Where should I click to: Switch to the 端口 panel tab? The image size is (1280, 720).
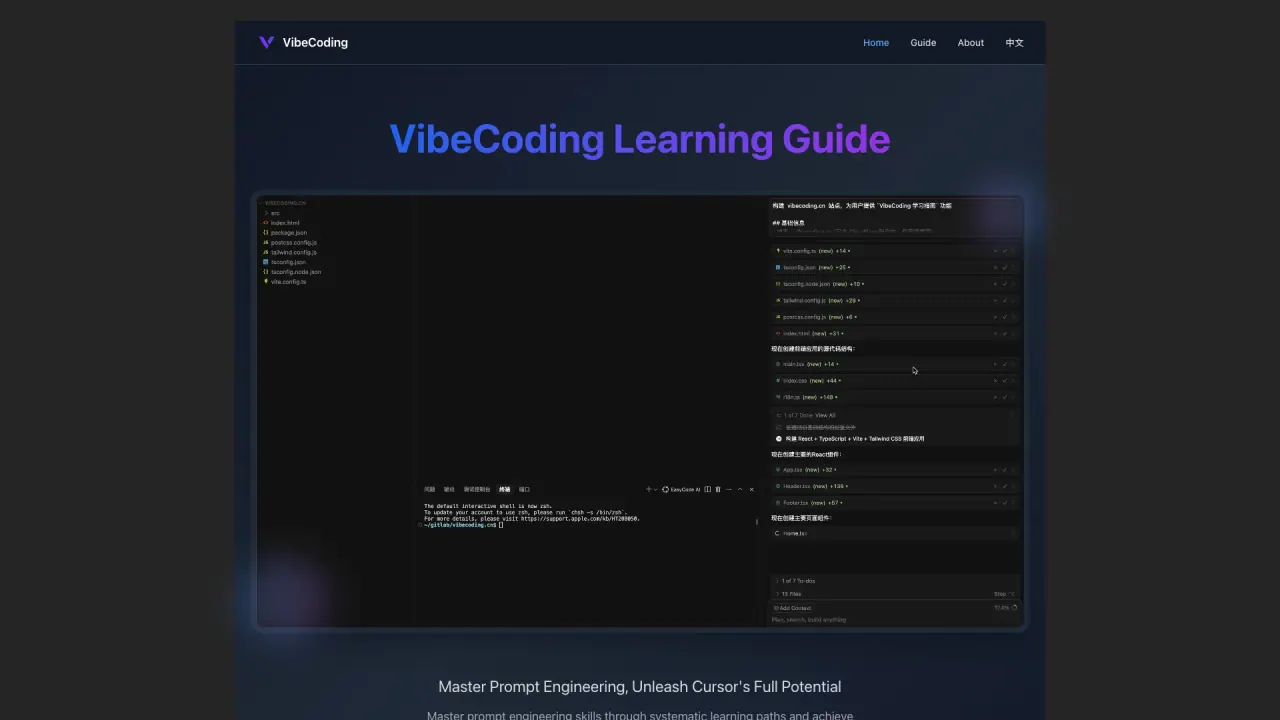(524, 490)
